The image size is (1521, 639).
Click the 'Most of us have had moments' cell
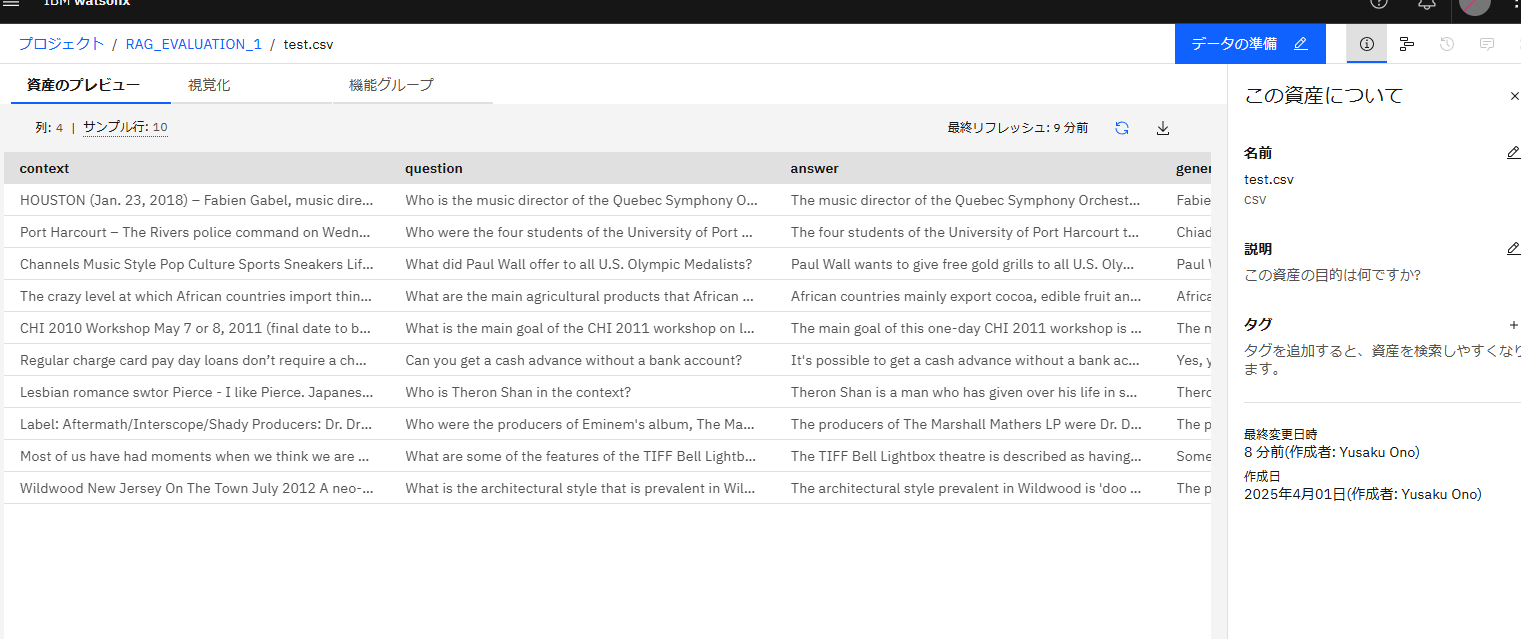pos(196,456)
